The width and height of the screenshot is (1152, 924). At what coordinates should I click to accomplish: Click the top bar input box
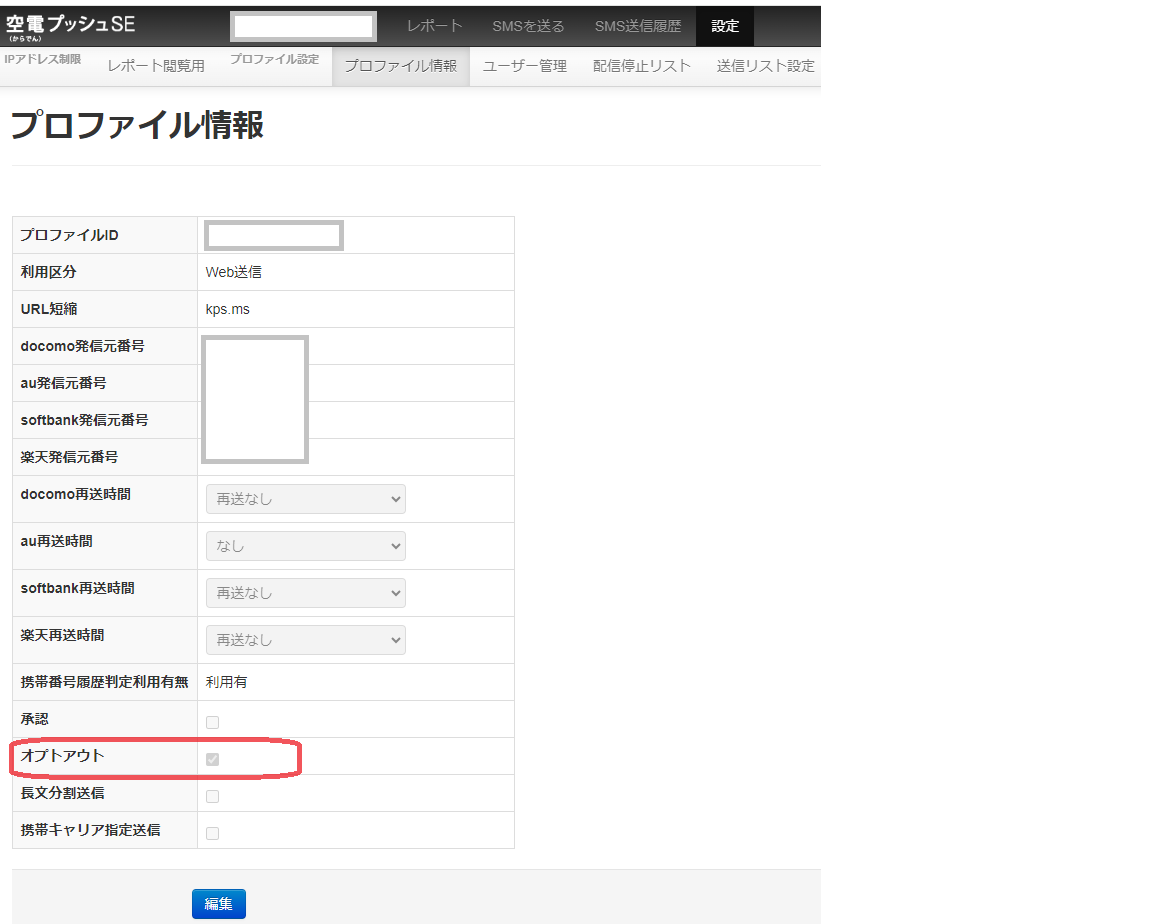[x=303, y=26]
